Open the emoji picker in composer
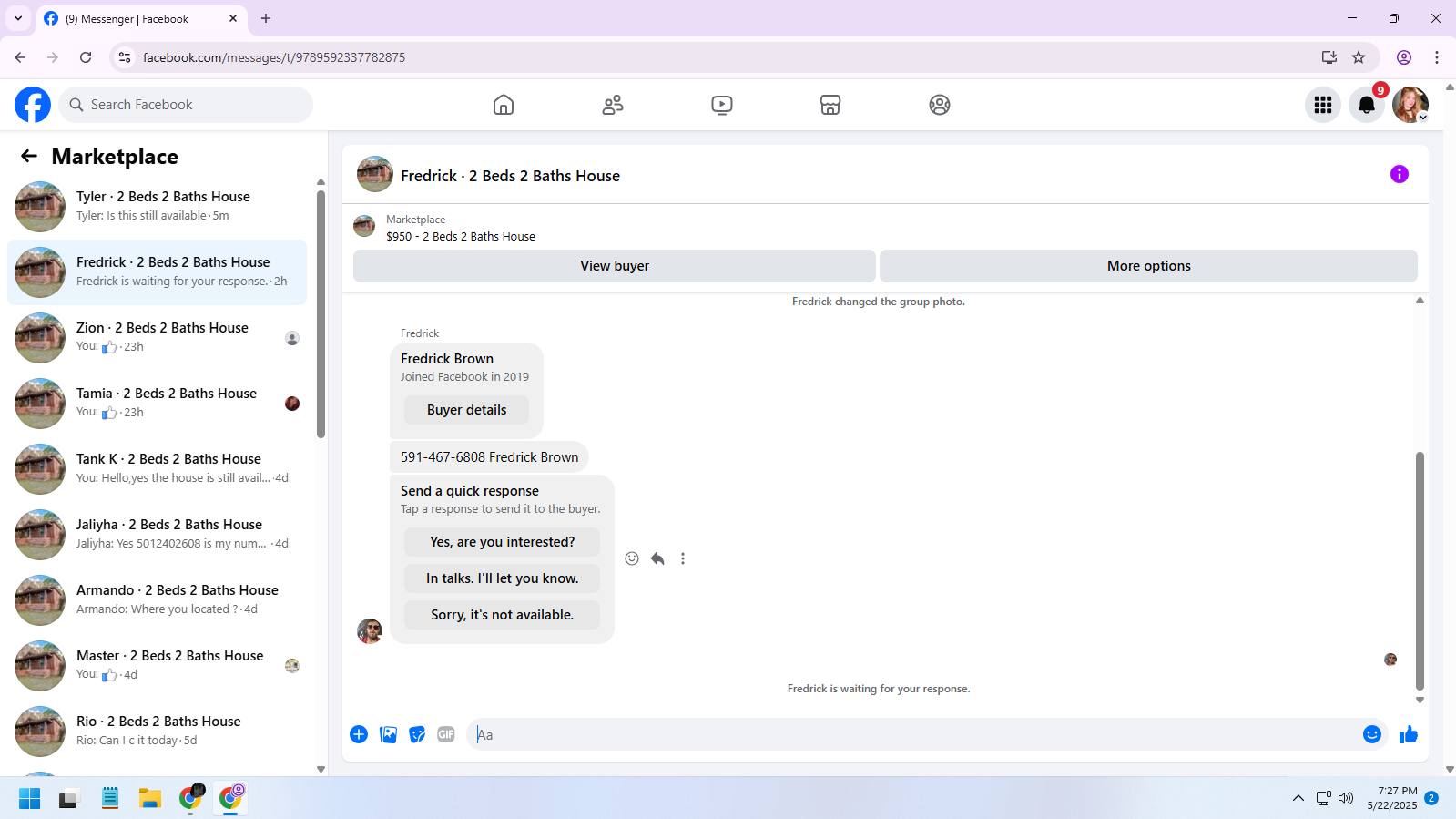Screen dimensions: 1456x819 pos(1372,734)
